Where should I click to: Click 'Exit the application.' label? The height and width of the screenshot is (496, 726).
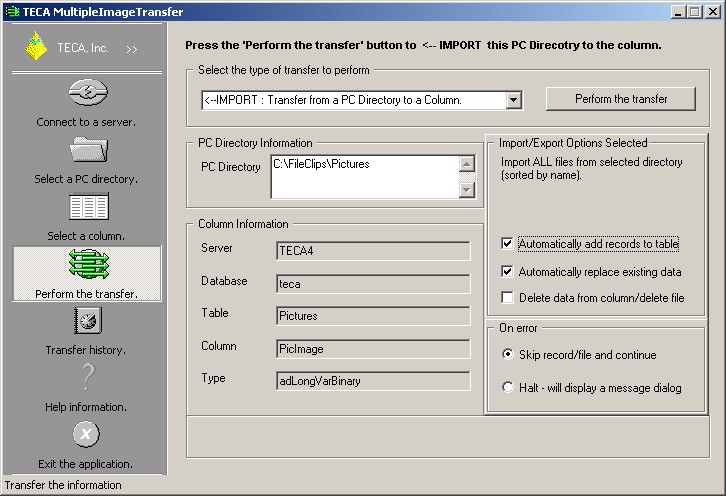(86, 464)
